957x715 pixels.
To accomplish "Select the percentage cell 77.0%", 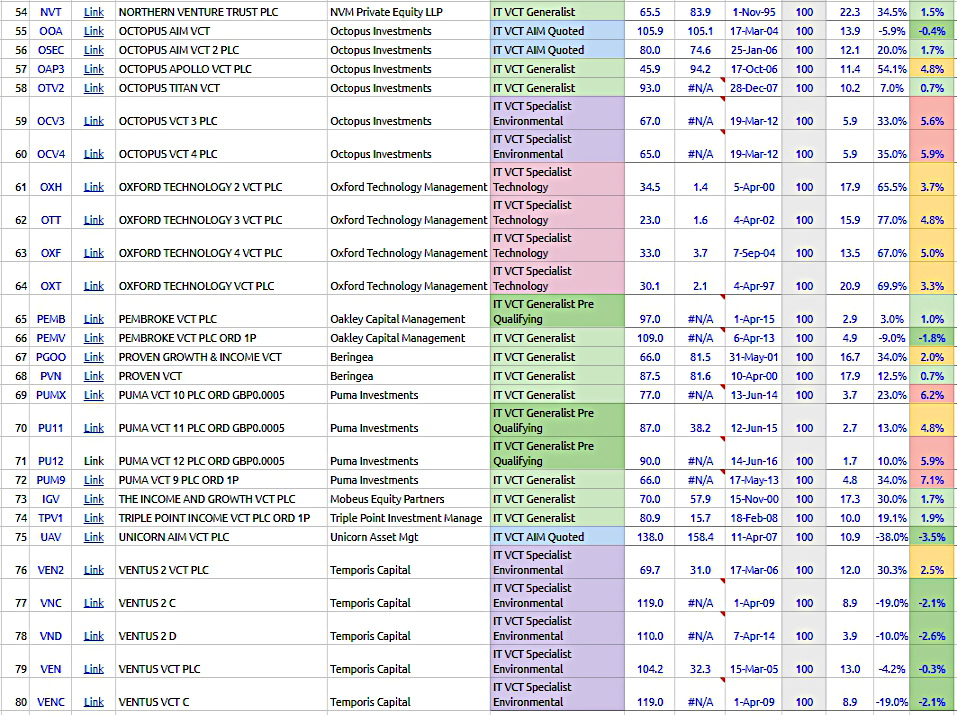I will 891,212.
